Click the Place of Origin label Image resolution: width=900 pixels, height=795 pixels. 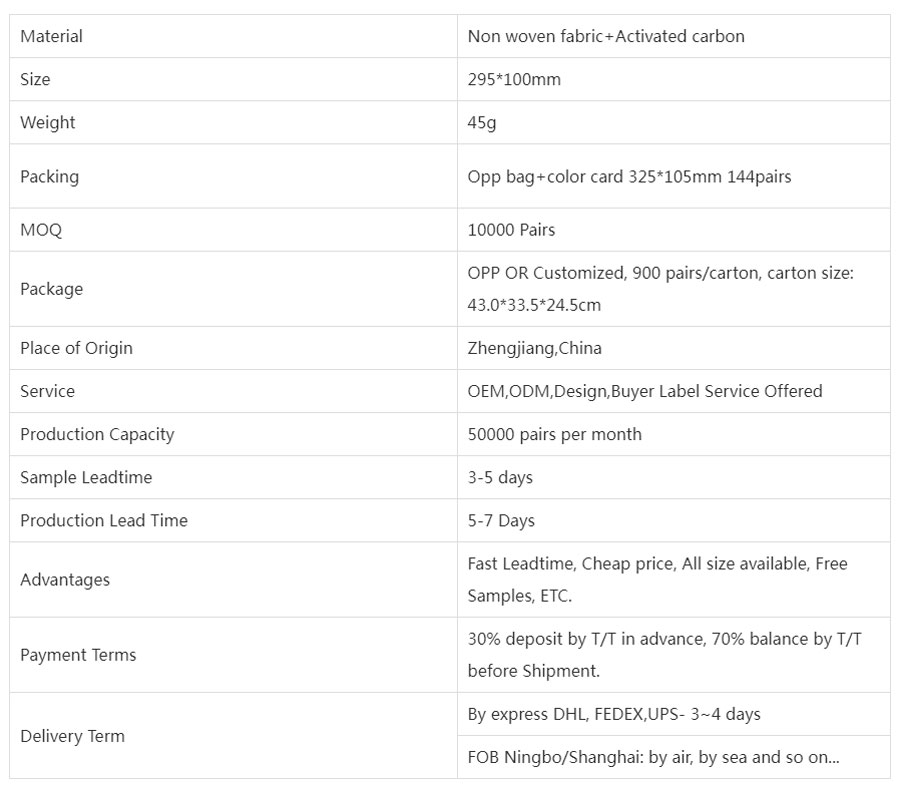pos(76,348)
